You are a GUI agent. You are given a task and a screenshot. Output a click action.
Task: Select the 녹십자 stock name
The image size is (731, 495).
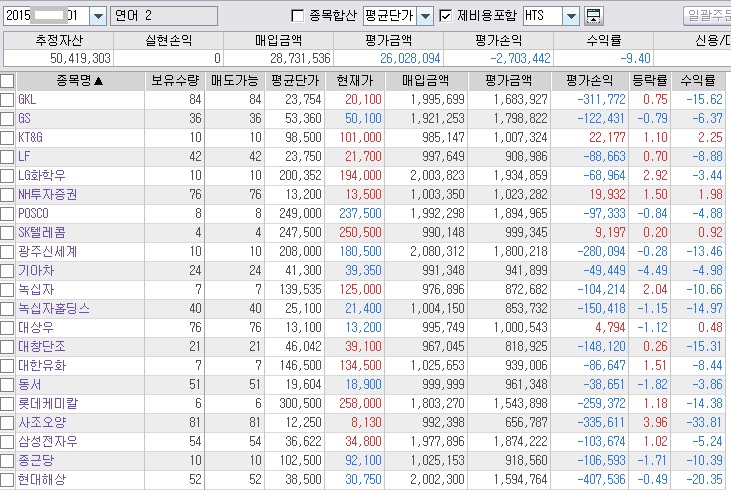pos(36,289)
